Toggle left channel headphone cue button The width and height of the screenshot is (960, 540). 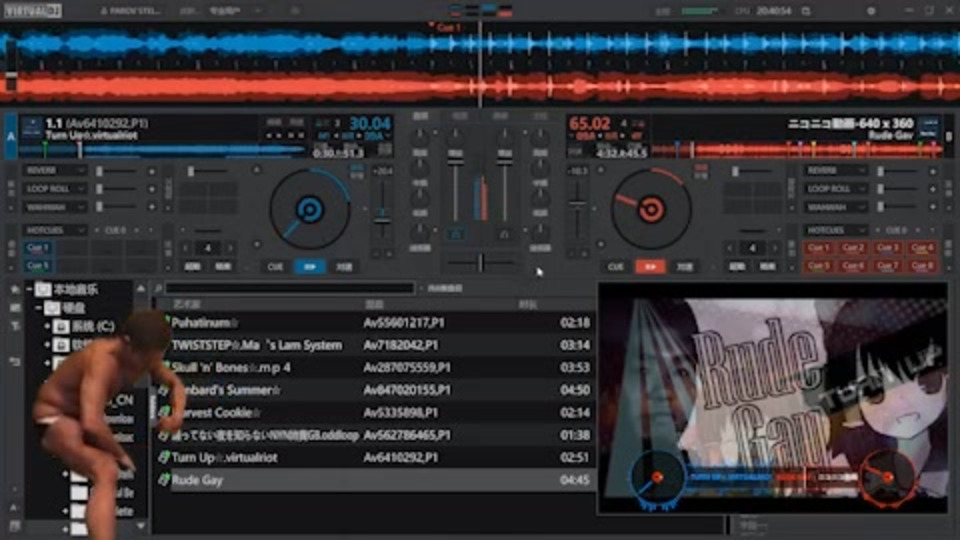(x=456, y=234)
